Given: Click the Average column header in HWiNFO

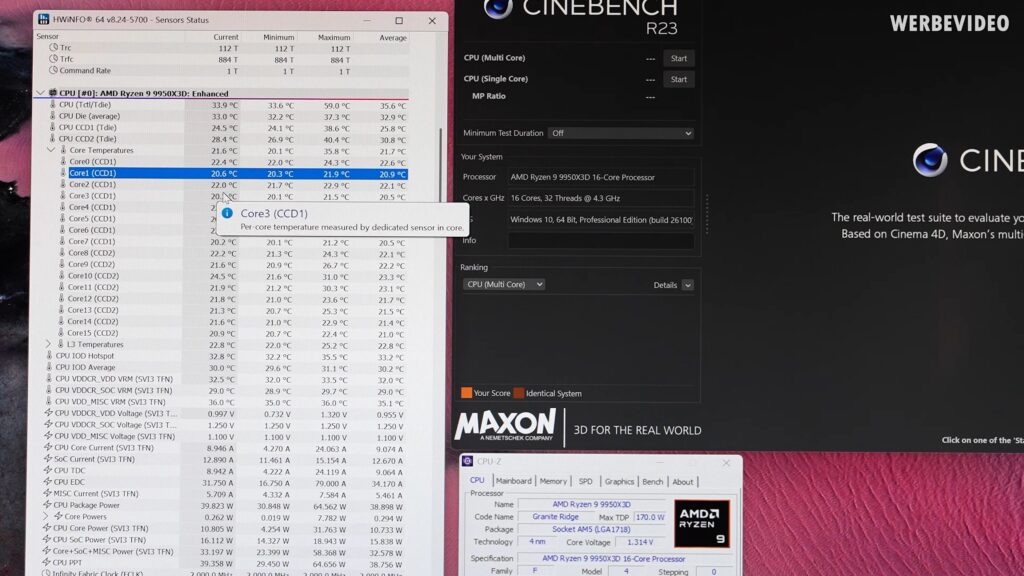Looking at the screenshot, I should pos(393,37).
